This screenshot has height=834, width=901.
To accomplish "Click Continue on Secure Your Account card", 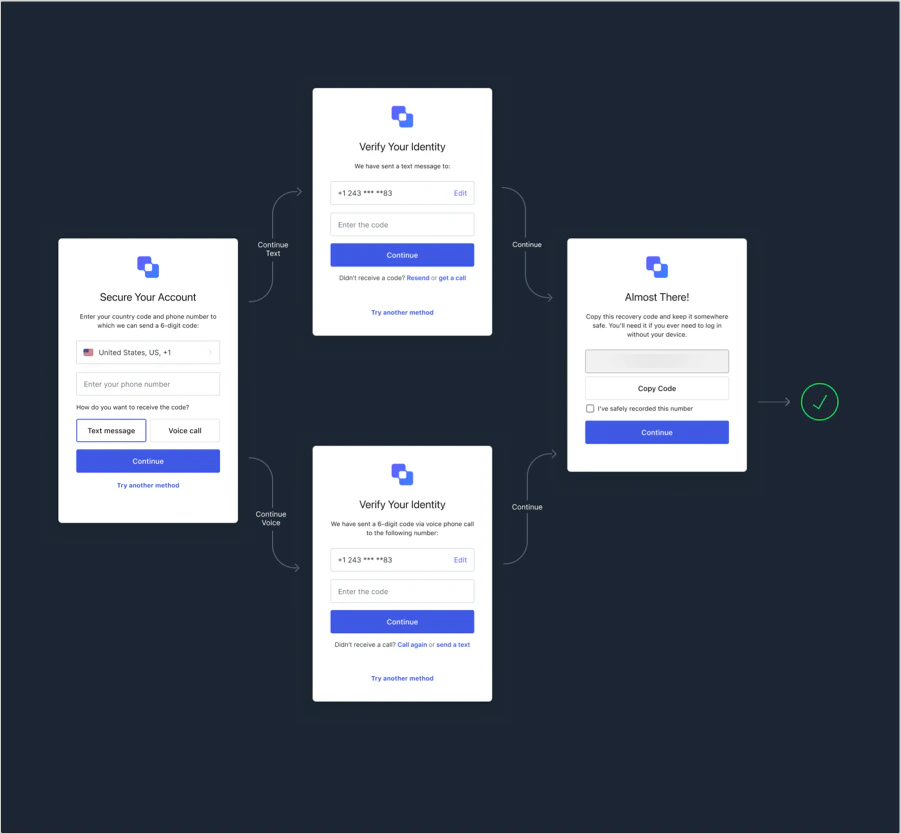I will pos(148,461).
